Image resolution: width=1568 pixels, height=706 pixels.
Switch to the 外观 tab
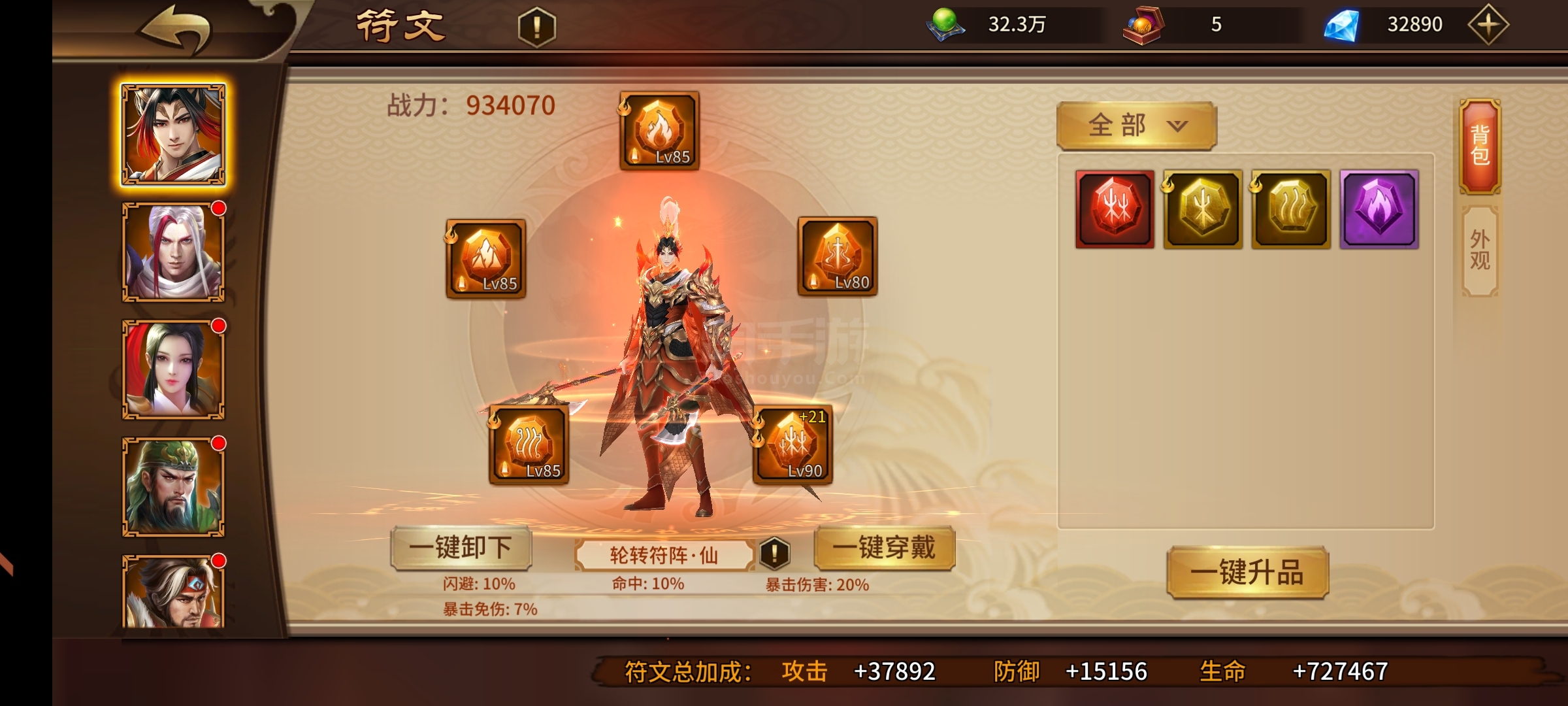[1480, 250]
